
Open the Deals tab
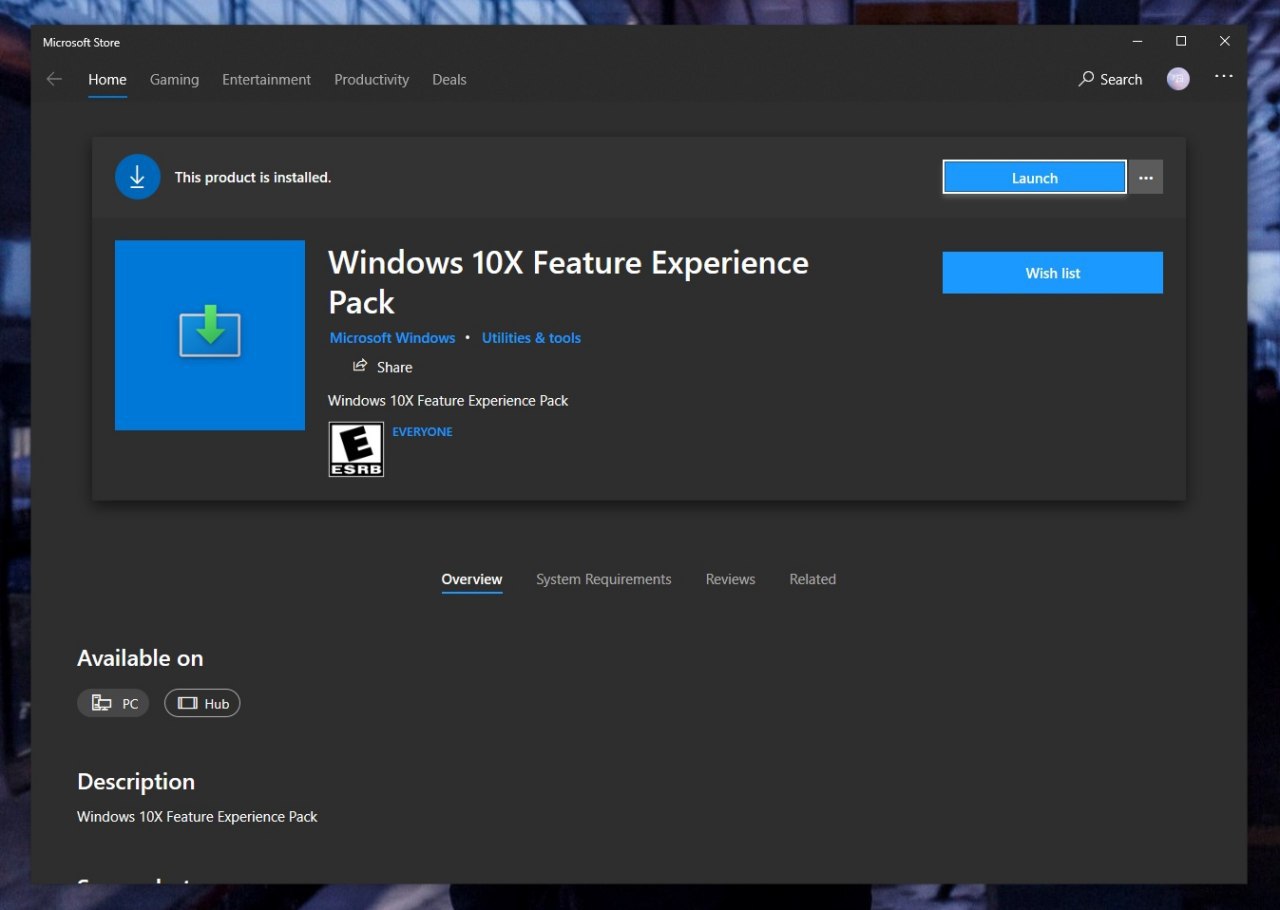[x=449, y=79]
